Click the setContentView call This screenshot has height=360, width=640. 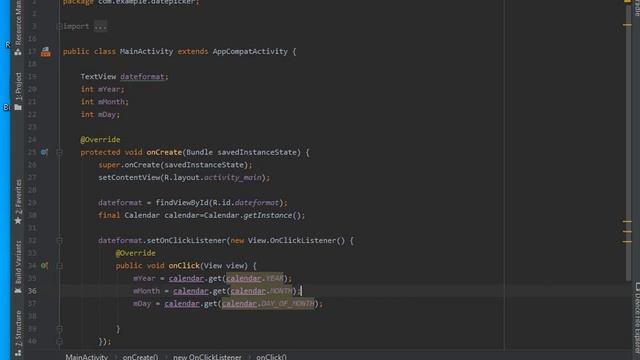129,178
